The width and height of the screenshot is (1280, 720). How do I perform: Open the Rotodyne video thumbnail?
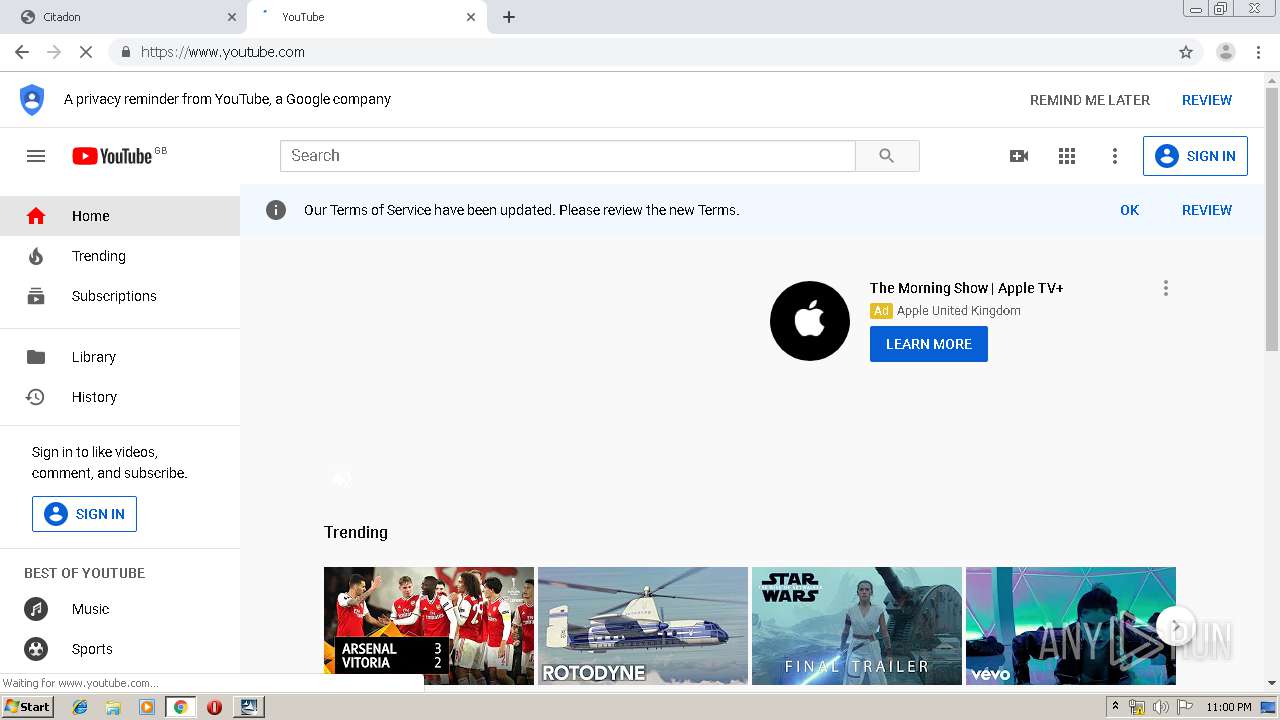point(643,626)
